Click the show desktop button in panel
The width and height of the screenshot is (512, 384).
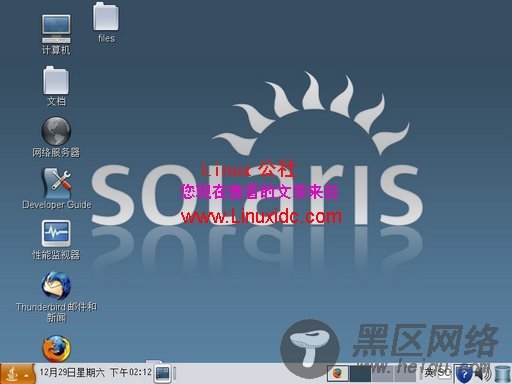click(163, 373)
